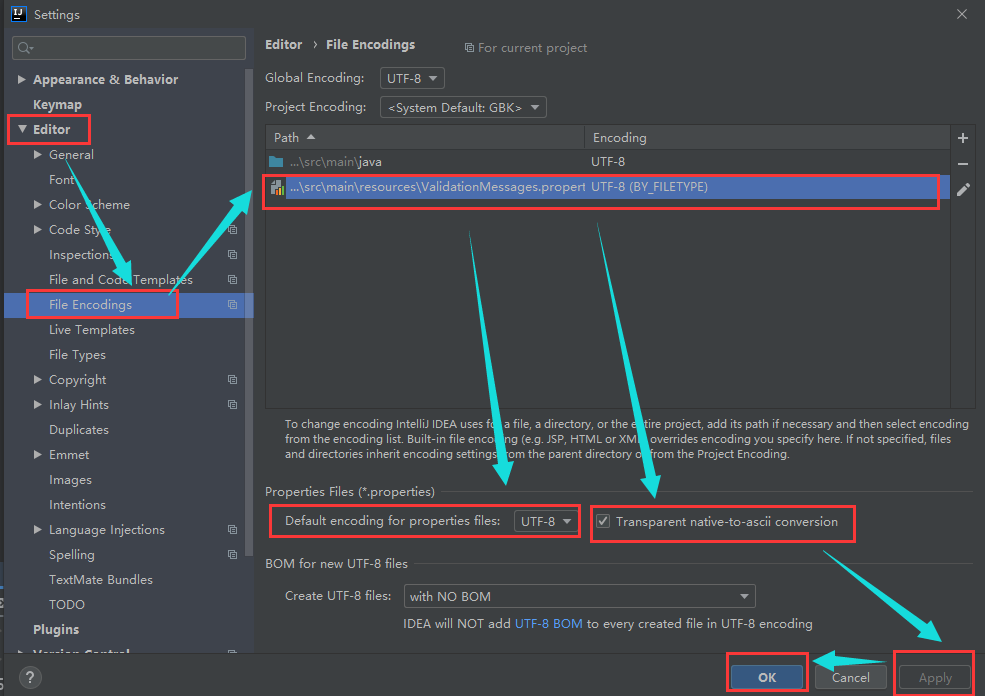The image size is (985, 696).
Task: Open the Global Encoding dropdown
Action: pos(412,78)
